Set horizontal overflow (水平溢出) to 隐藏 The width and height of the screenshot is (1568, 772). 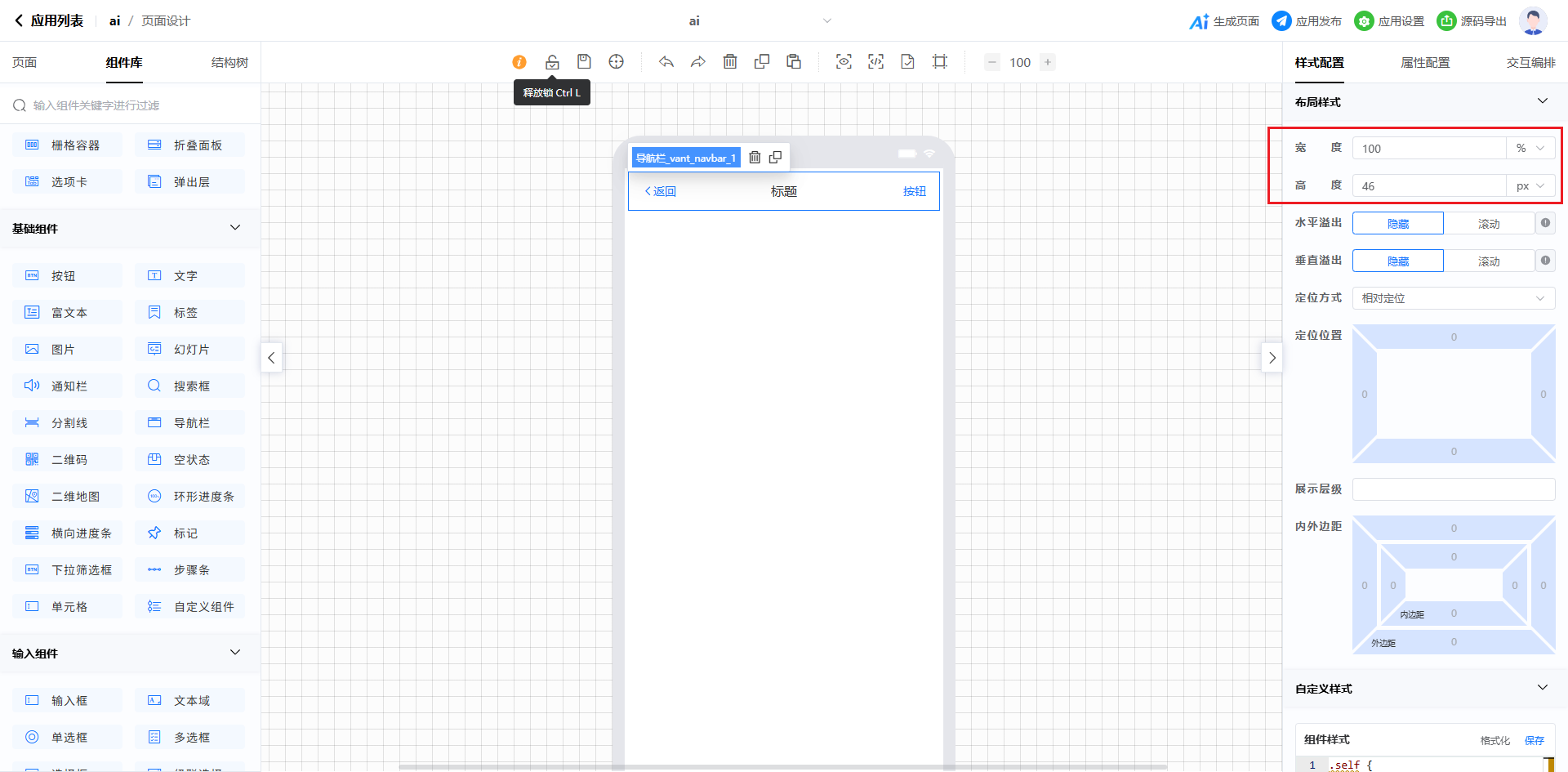coord(1397,224)
